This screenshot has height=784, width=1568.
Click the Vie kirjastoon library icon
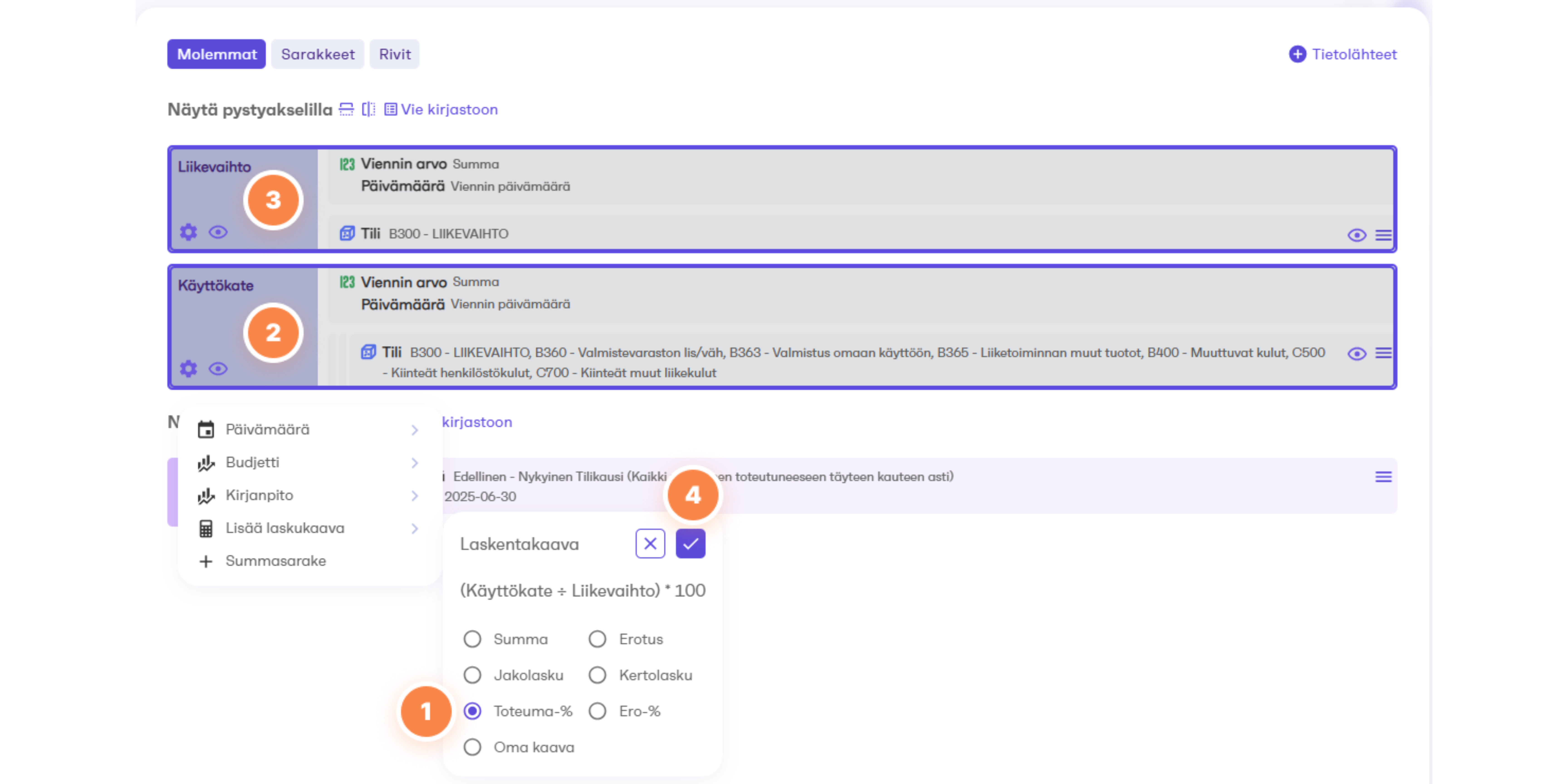click(391, 110)
